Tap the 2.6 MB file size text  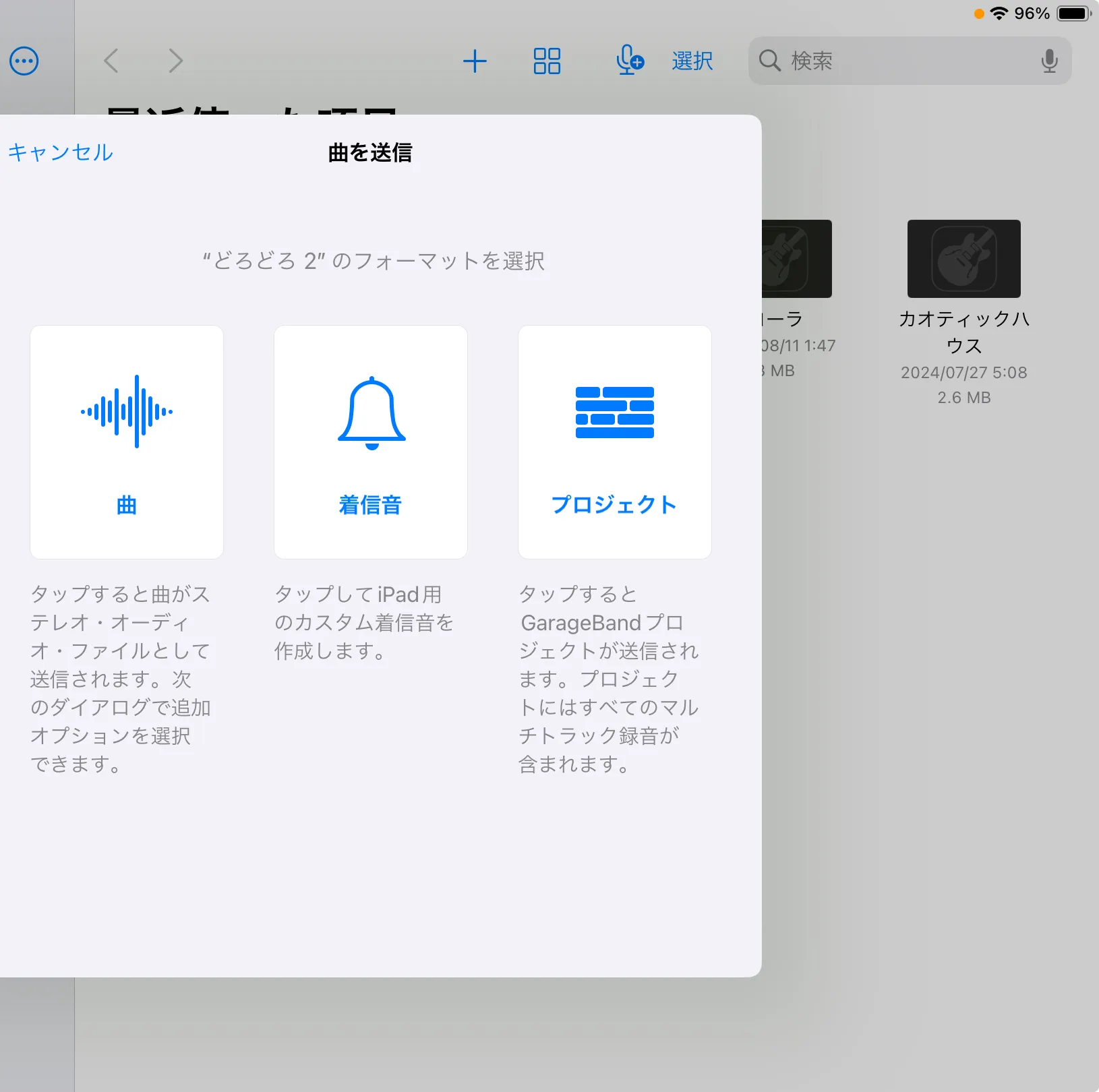[x=964, y=398]
